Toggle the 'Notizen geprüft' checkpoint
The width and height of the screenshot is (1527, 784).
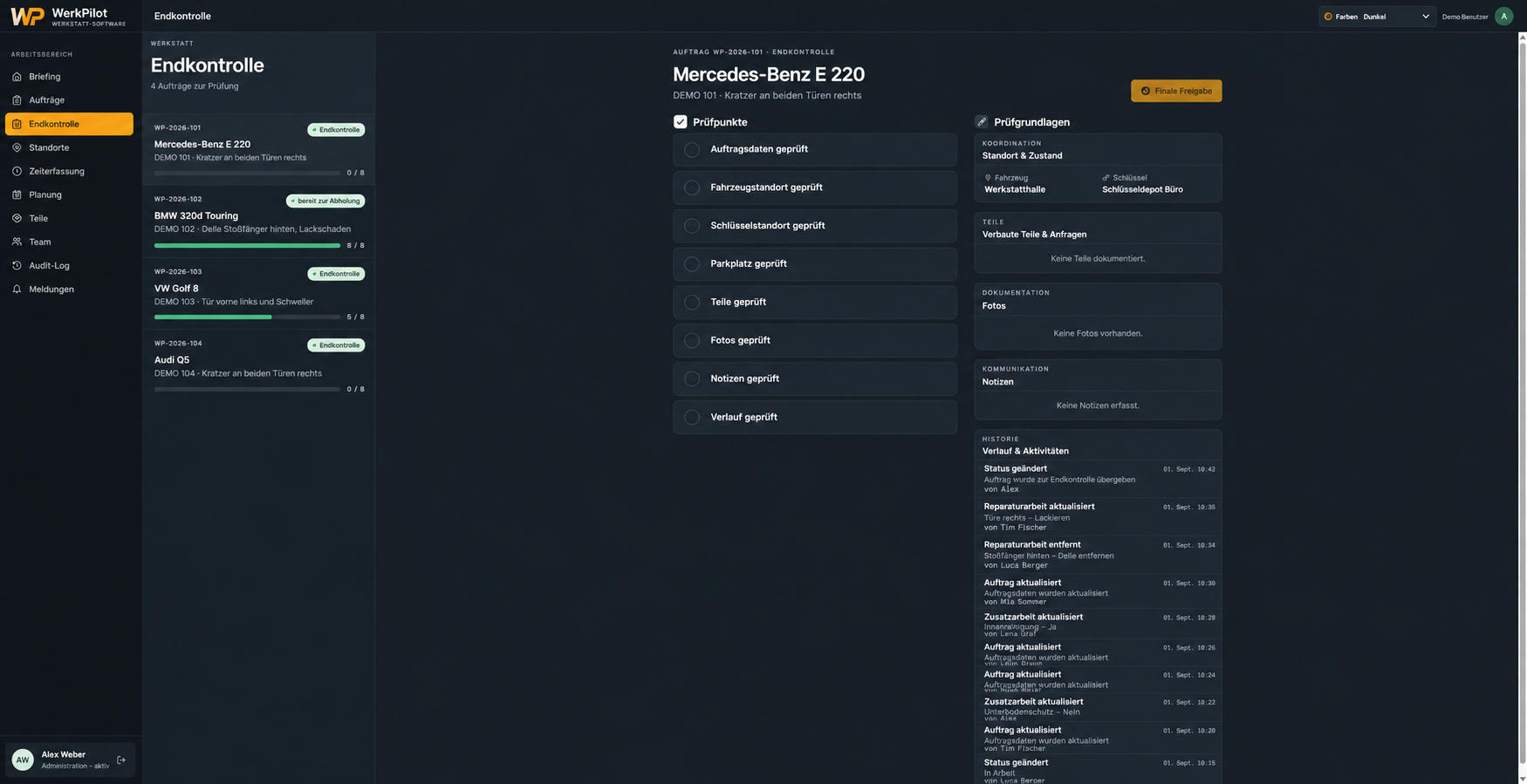click(x=692, y=378)
